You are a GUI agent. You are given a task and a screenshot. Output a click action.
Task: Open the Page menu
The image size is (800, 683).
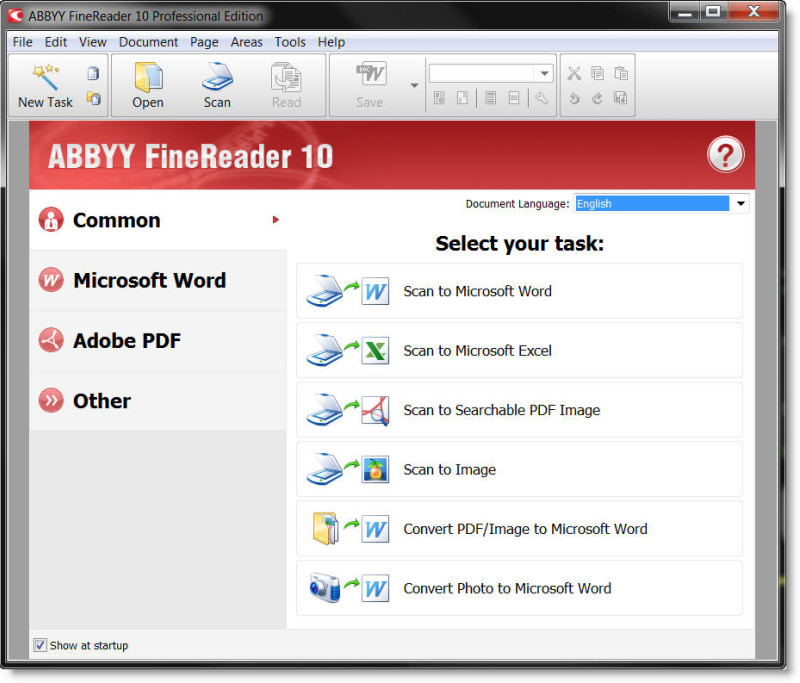[204, 42]
